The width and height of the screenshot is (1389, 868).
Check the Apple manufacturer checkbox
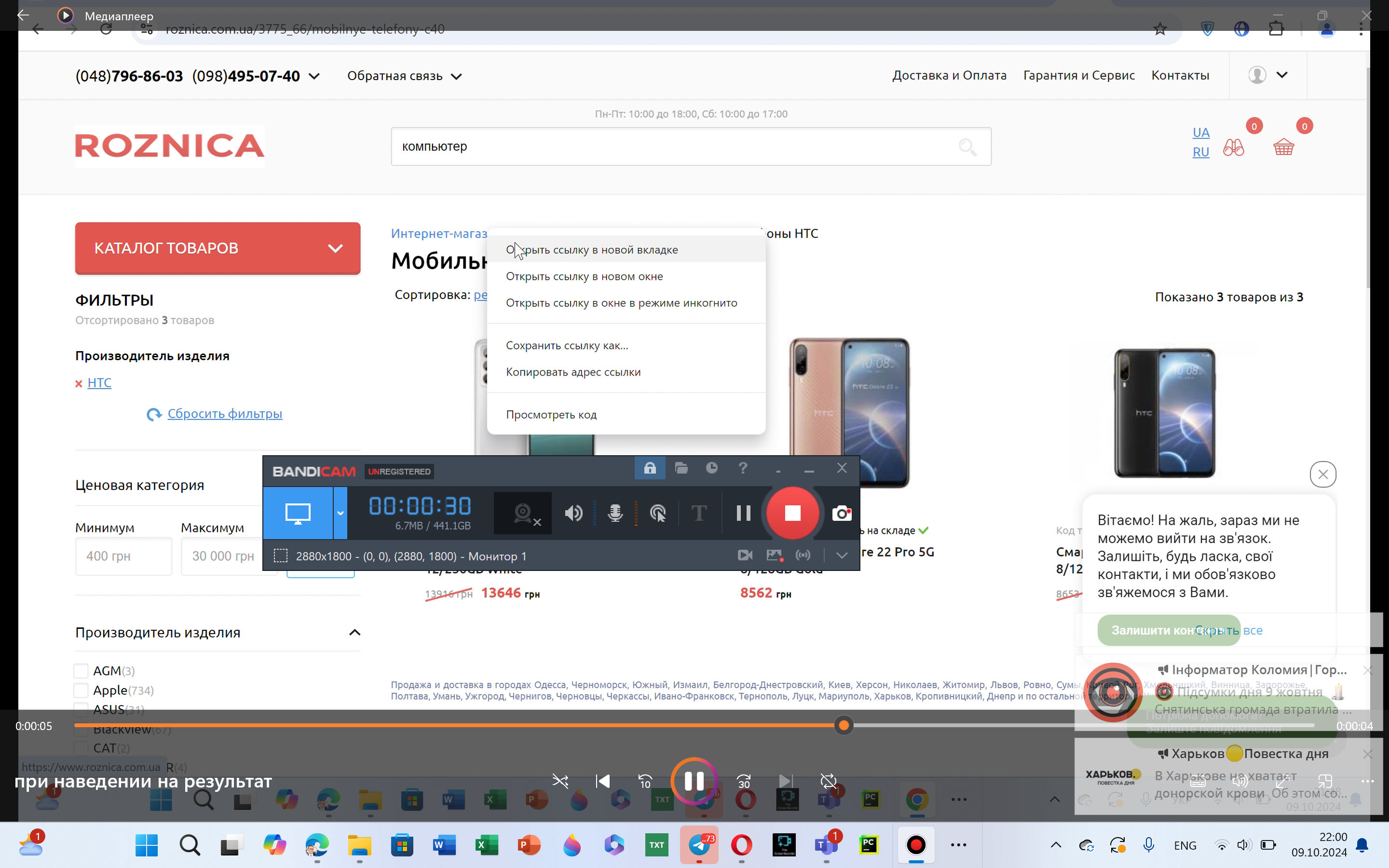click(81, 690)
